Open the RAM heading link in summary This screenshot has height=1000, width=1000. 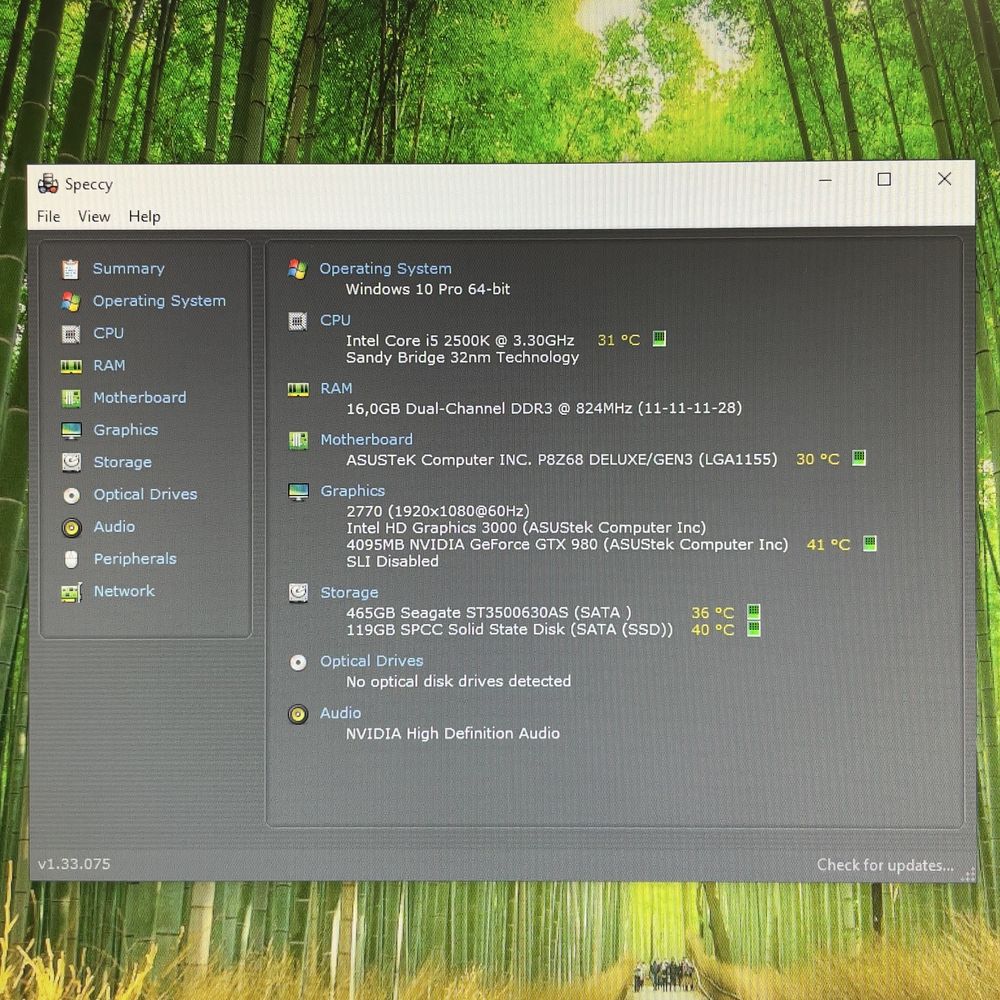pos(336,388)
